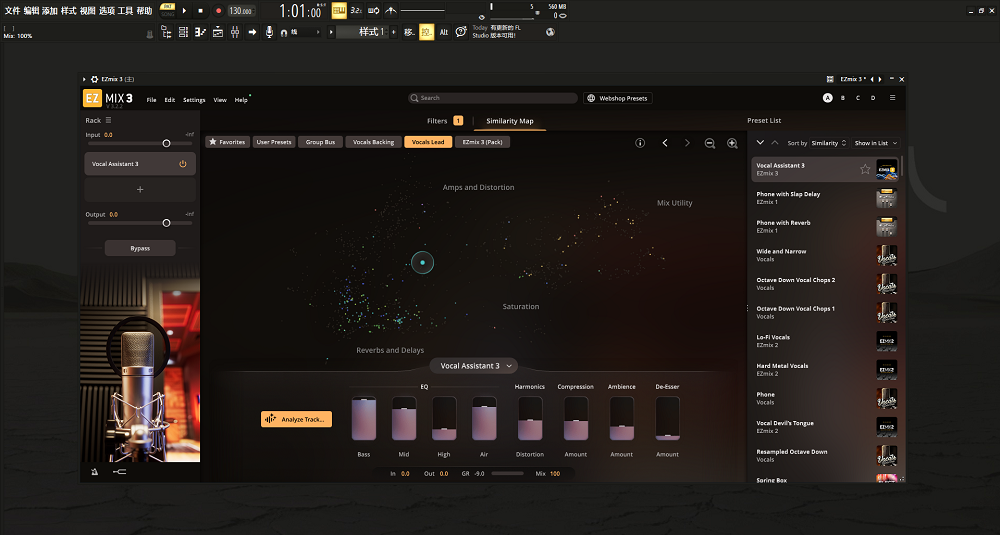Screen dimensions: 1000x535
Task: Open the similarity map info icon
Action: [x=640, y=143]
